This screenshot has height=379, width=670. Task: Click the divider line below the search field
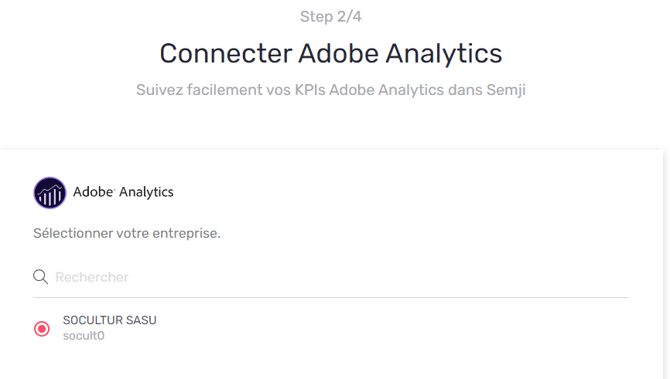tap(331, 297)
